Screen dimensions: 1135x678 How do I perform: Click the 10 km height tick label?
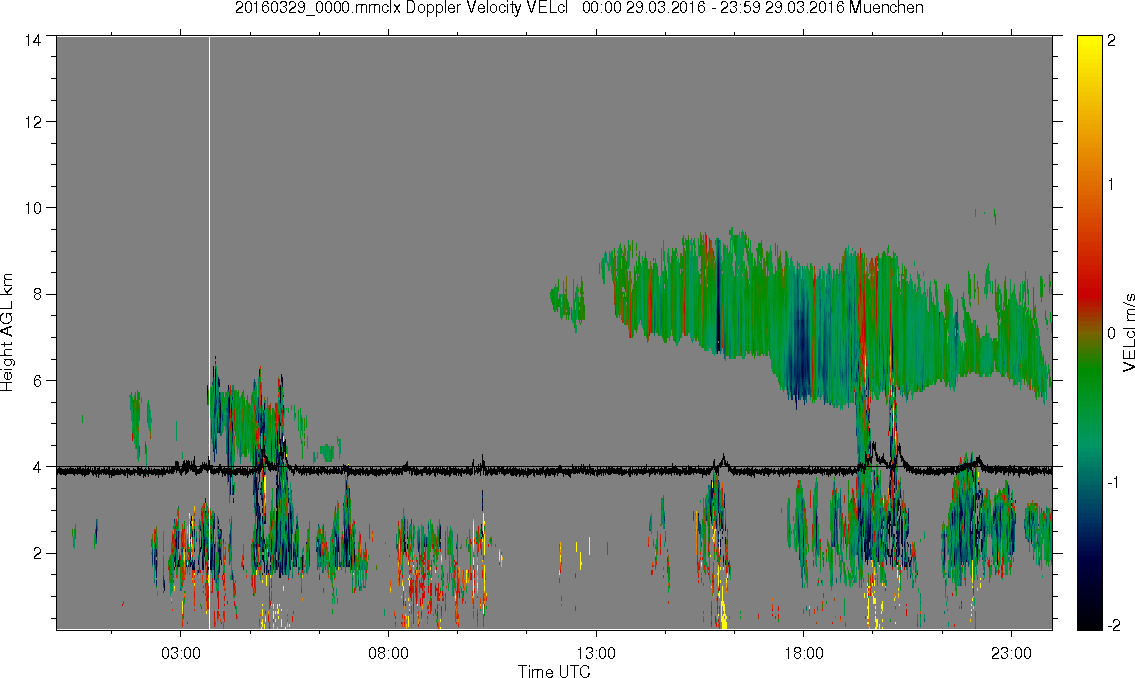coord(33,208)
